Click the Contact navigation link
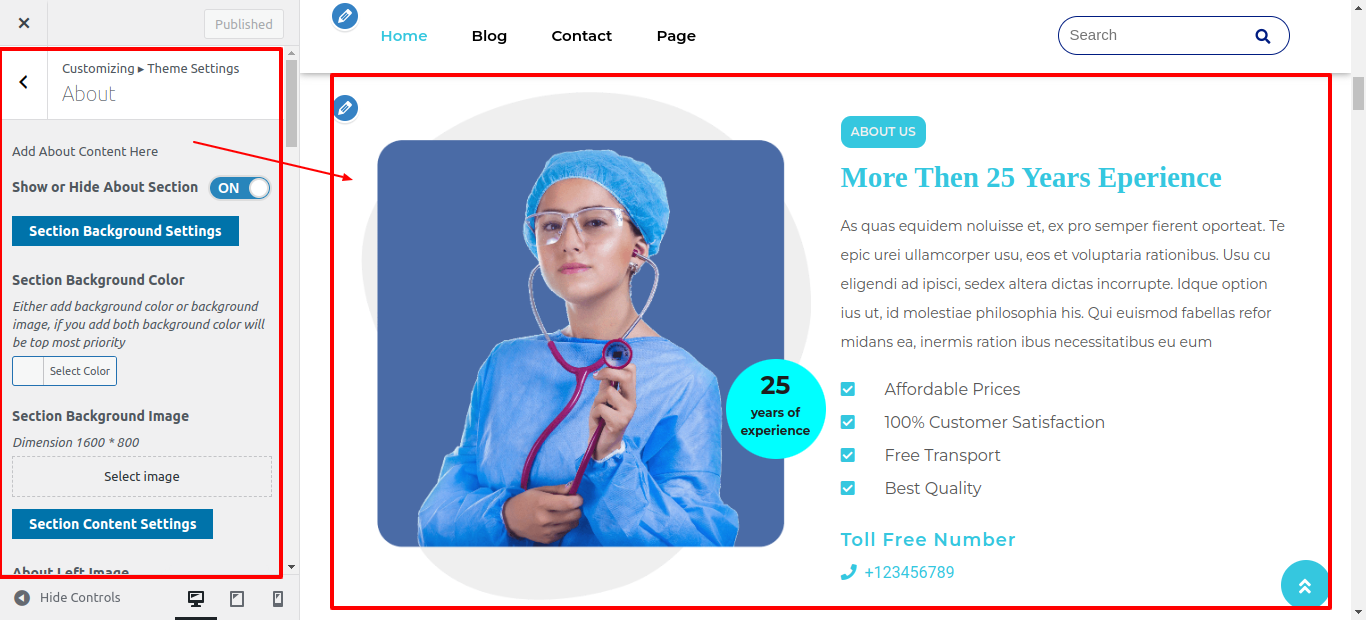 (x=582, y=36)
